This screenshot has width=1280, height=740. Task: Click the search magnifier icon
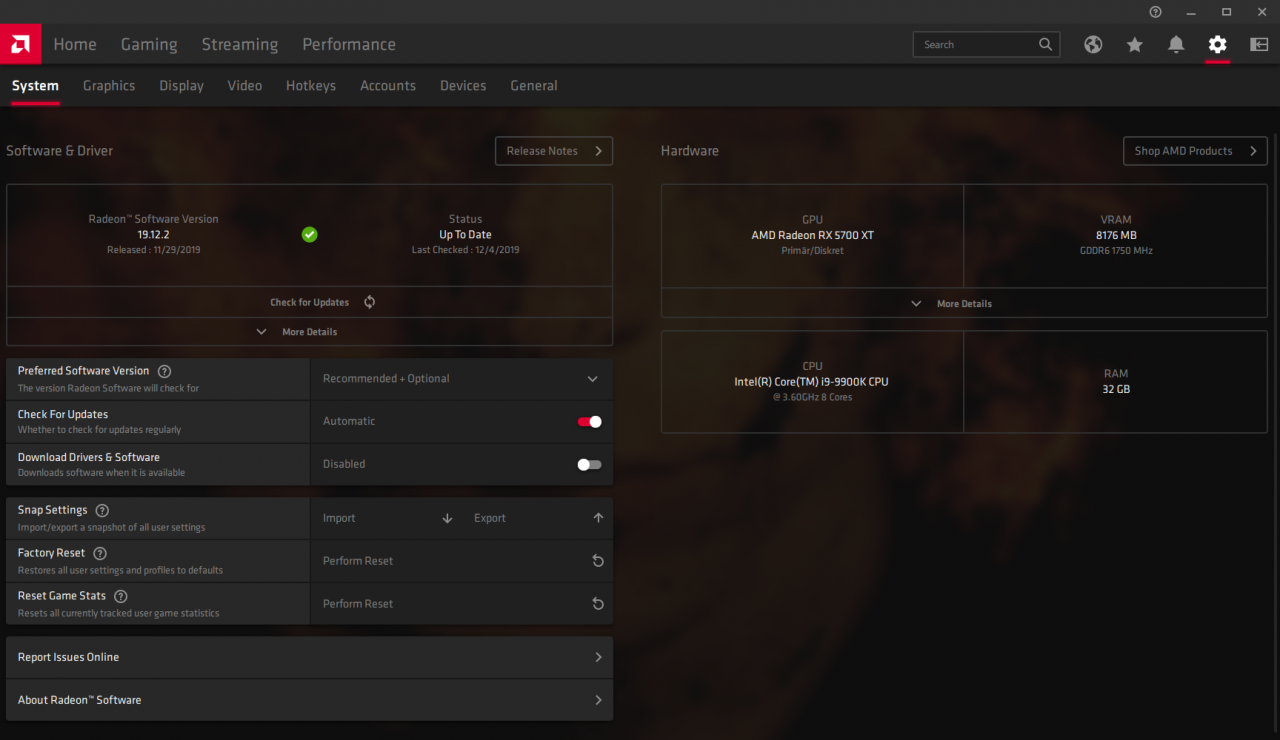1045,44
